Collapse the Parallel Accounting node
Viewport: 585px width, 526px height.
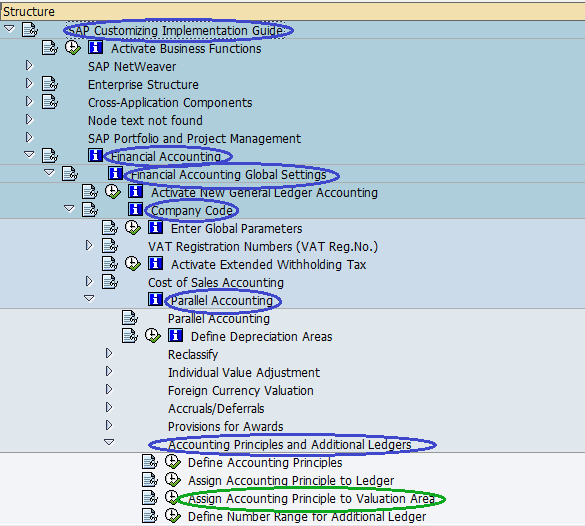point(89,298)
